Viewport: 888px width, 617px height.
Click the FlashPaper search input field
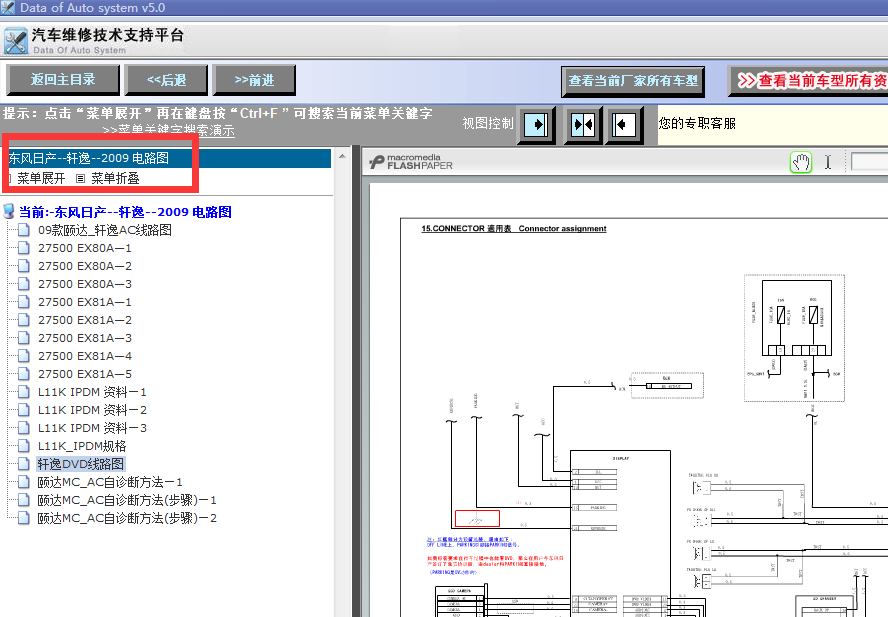(869, 163)
